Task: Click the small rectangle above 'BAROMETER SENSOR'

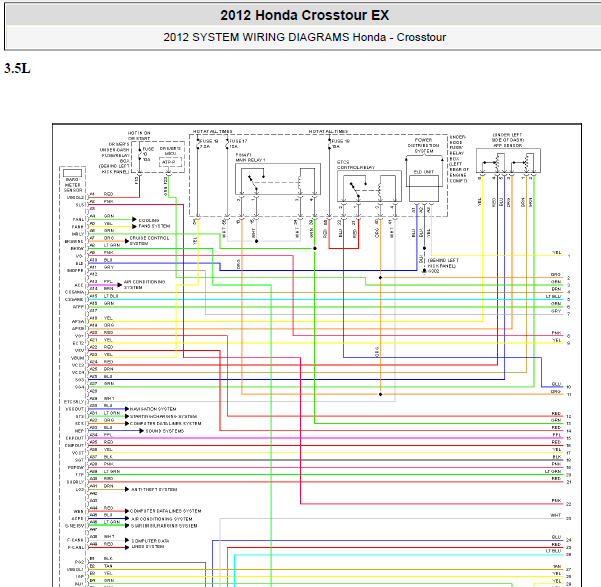Action: point(72,173)
